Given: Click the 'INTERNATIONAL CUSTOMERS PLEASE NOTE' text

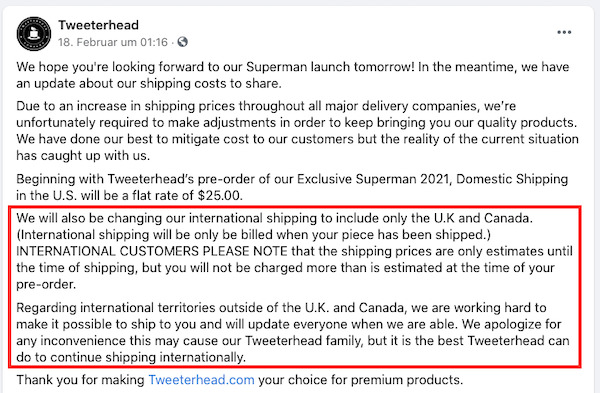Looking at the screenshot, I should (x=152, y=251).
